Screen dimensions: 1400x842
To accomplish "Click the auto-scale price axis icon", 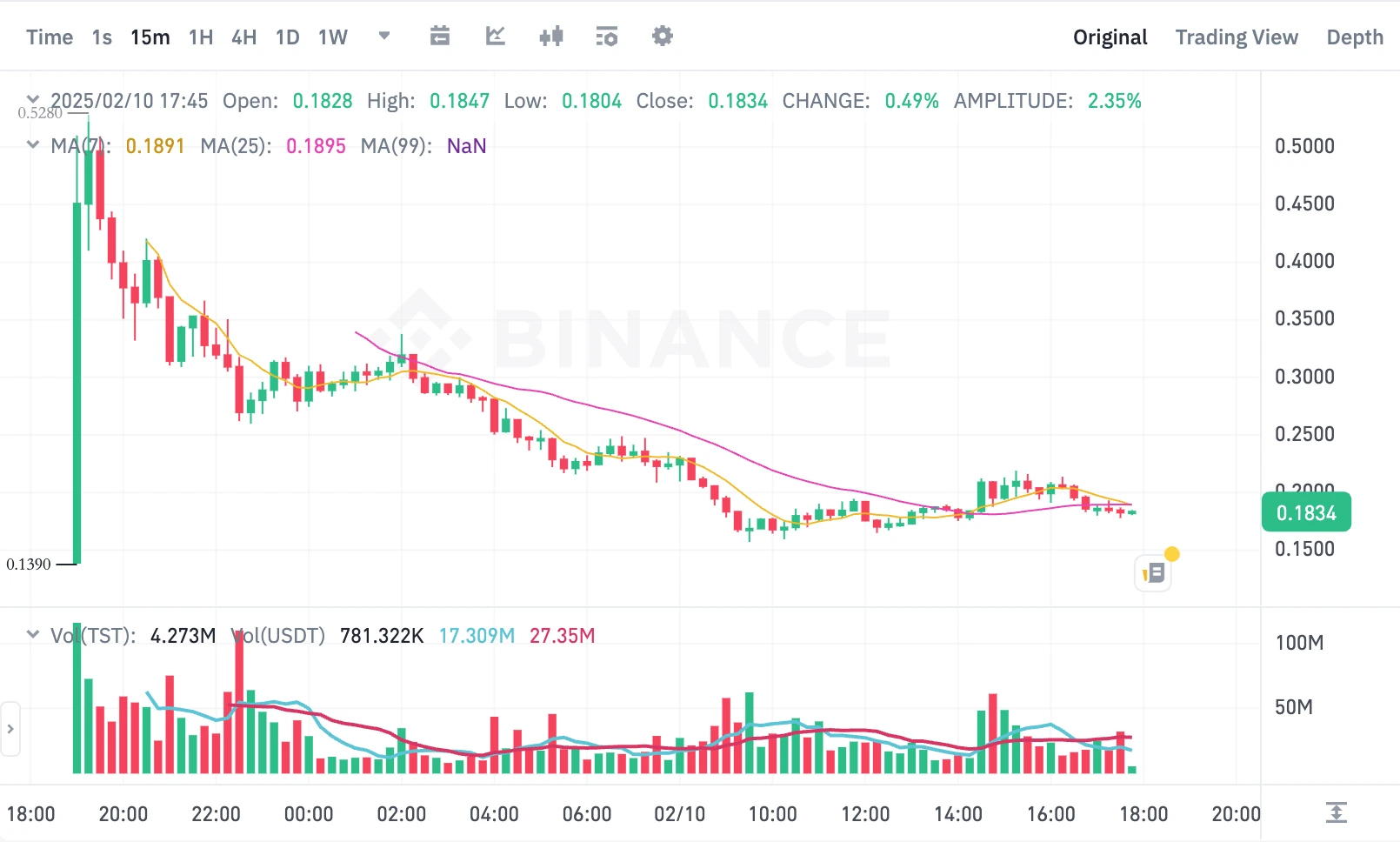I will (1337, 813).
